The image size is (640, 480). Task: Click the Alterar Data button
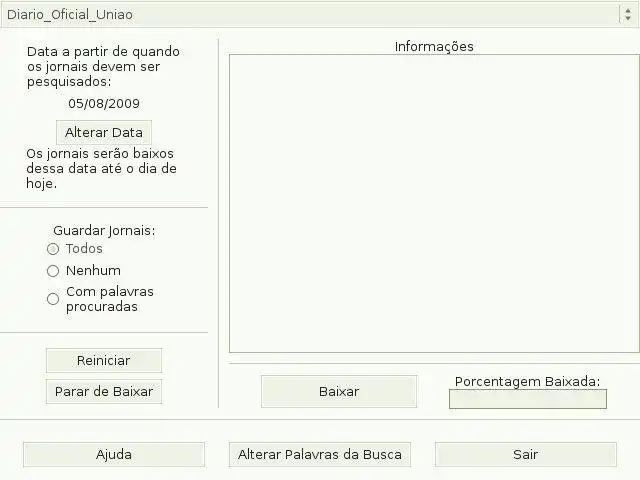click(x=104, y=132)
